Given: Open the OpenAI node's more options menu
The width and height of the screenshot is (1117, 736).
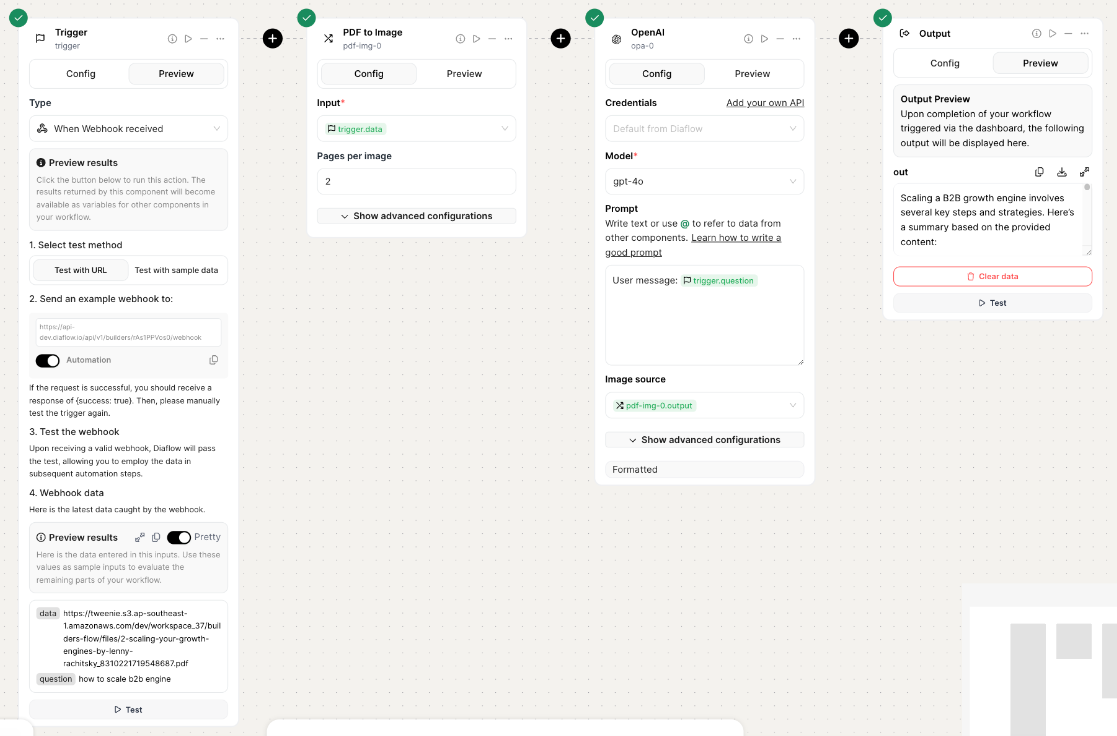Looking at the screenshot, I should (795, 39).
